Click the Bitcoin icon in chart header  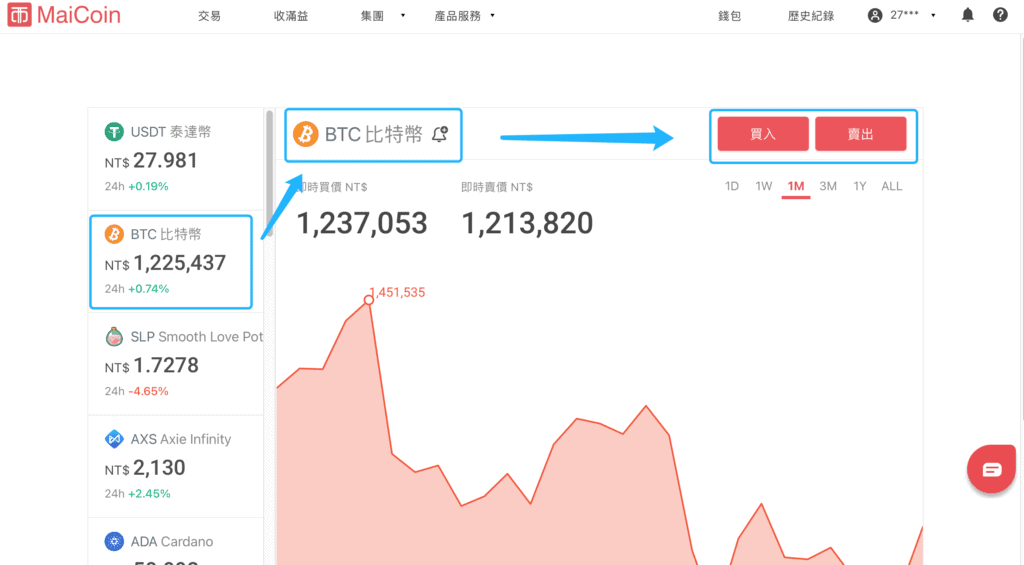click(x=306, y=134)
